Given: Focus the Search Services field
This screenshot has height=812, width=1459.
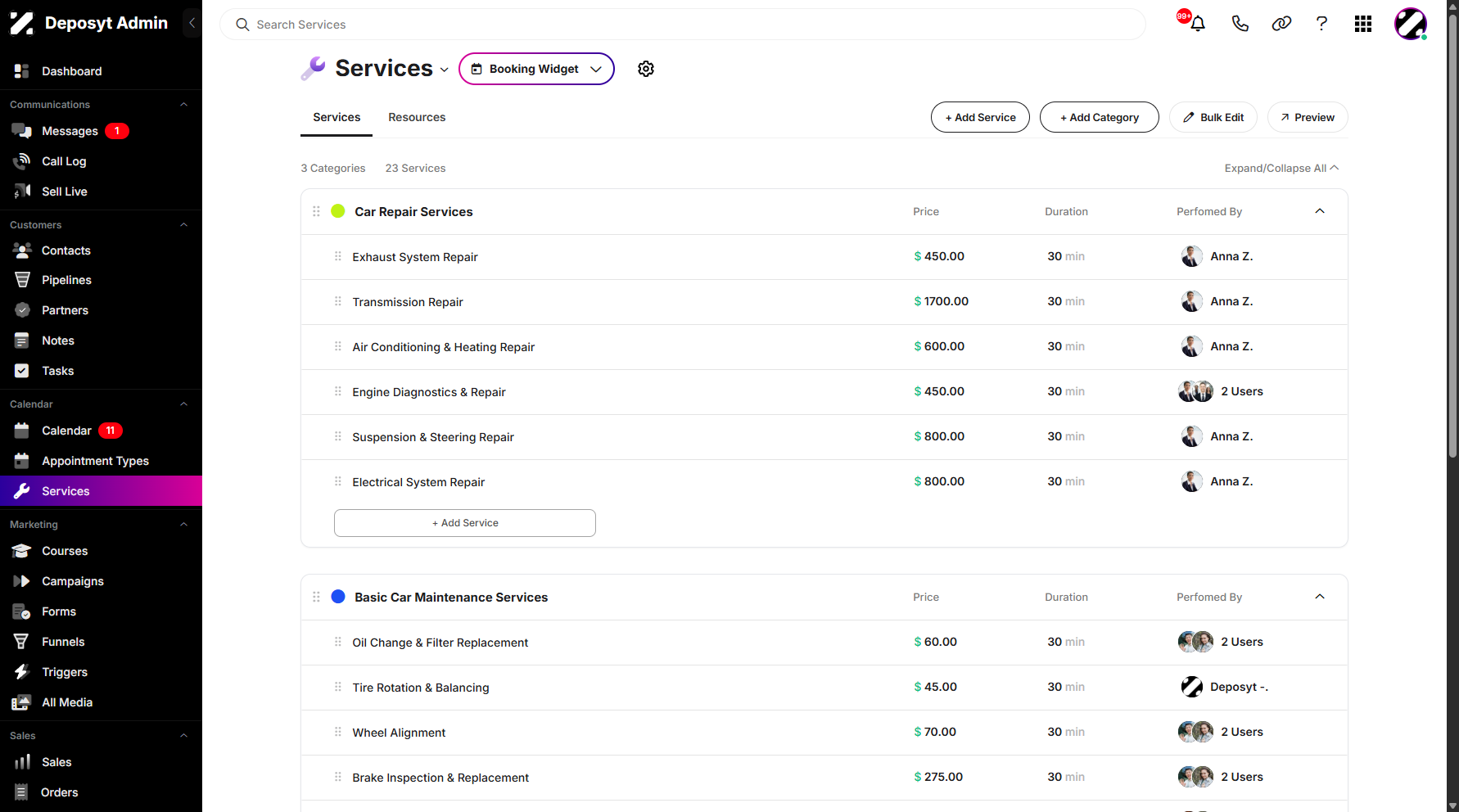Looking at the screenshot, I should click(683, 25).
